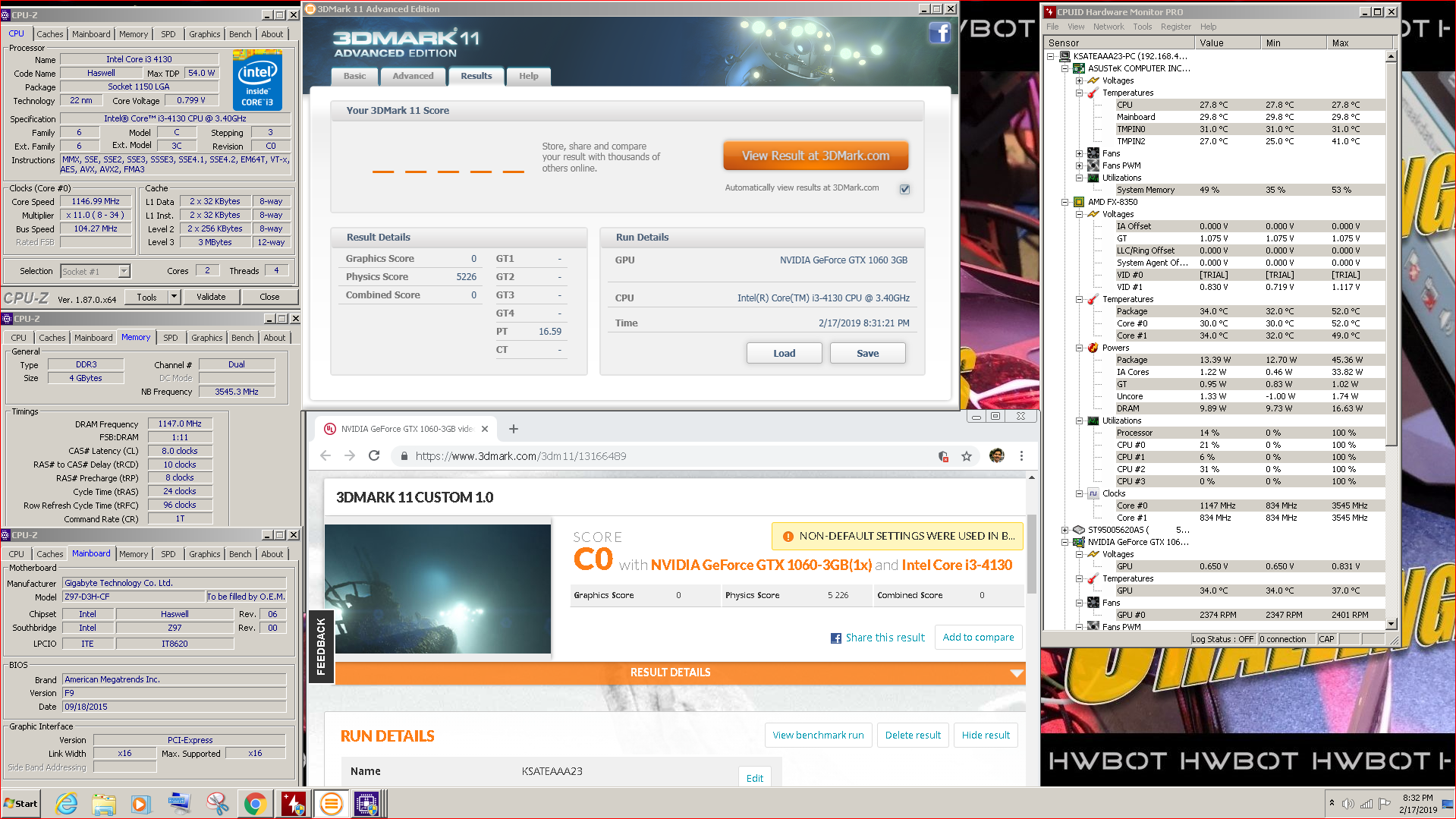
Task: Open the Socket #1 selection dropdown
Action: 124,271
